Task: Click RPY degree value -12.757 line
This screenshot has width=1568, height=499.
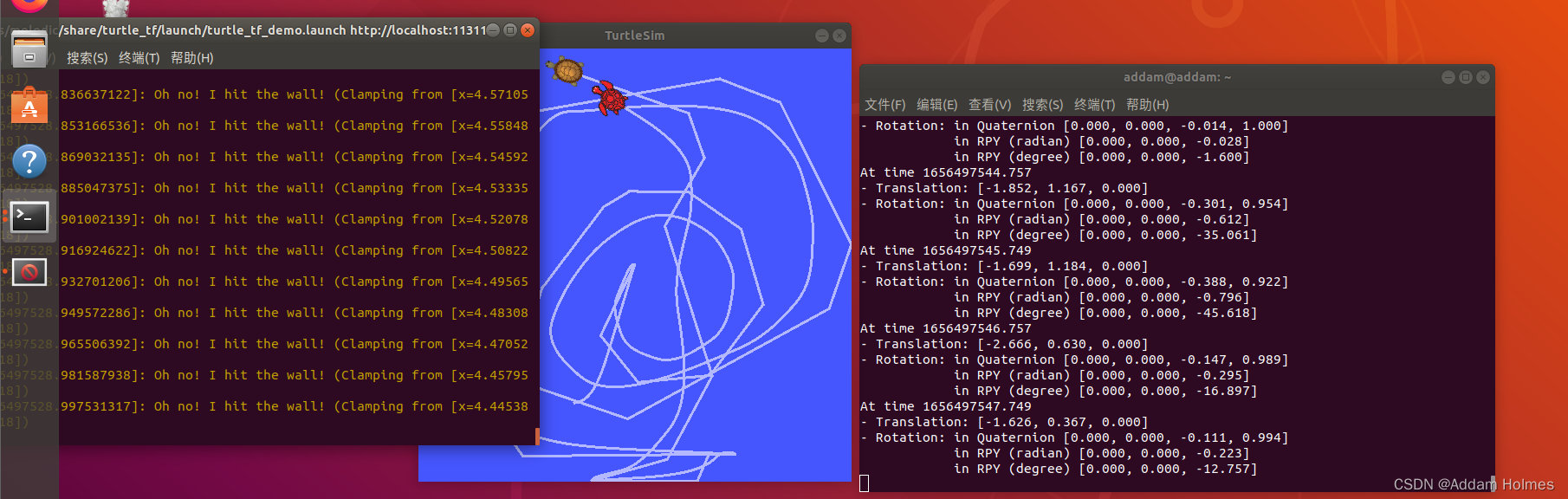Action: coord(1105,469)
